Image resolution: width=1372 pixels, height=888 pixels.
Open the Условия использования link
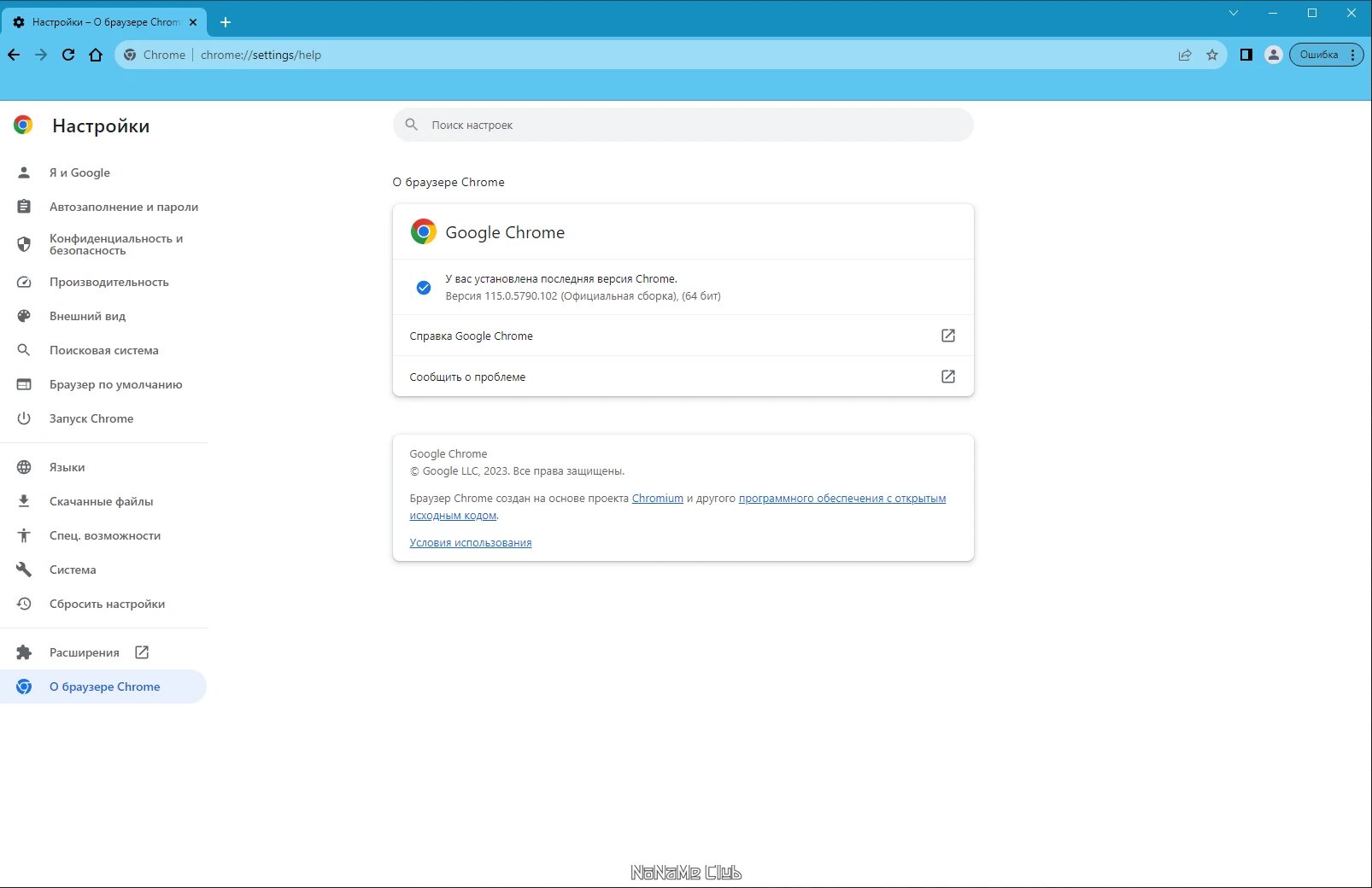pos(471,543)
